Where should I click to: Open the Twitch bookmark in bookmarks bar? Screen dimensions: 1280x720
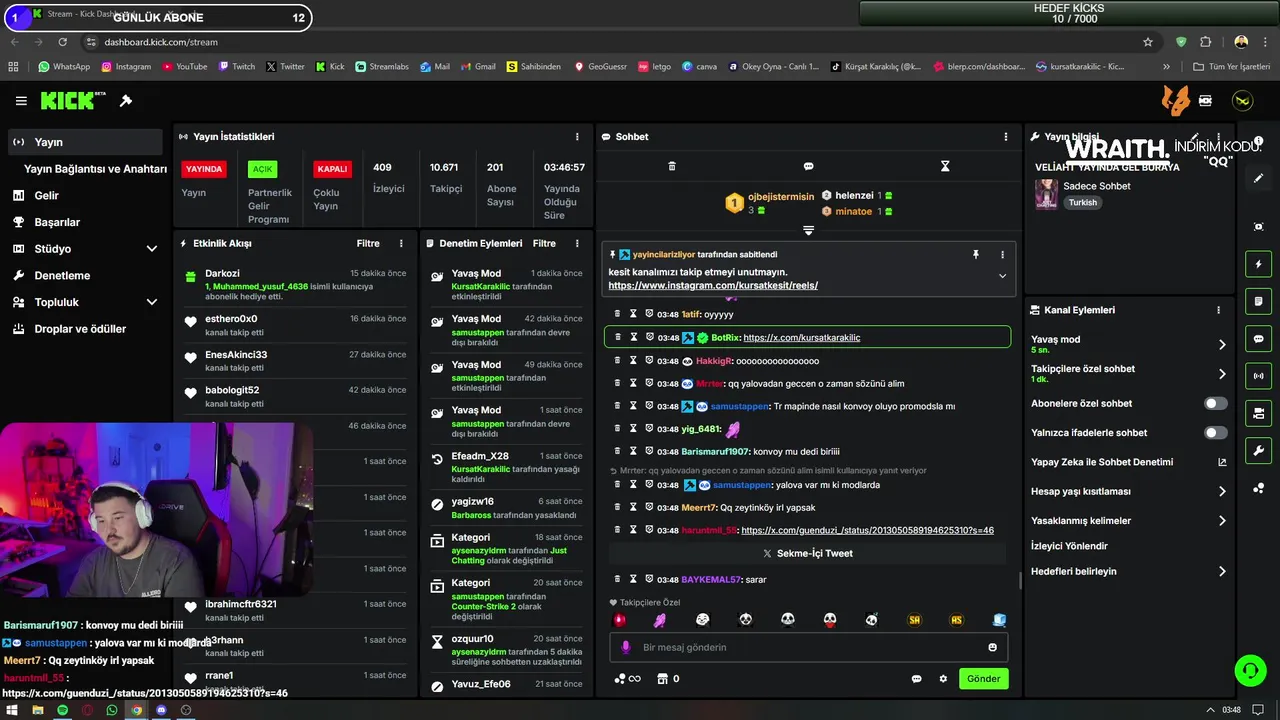point(236,67)
